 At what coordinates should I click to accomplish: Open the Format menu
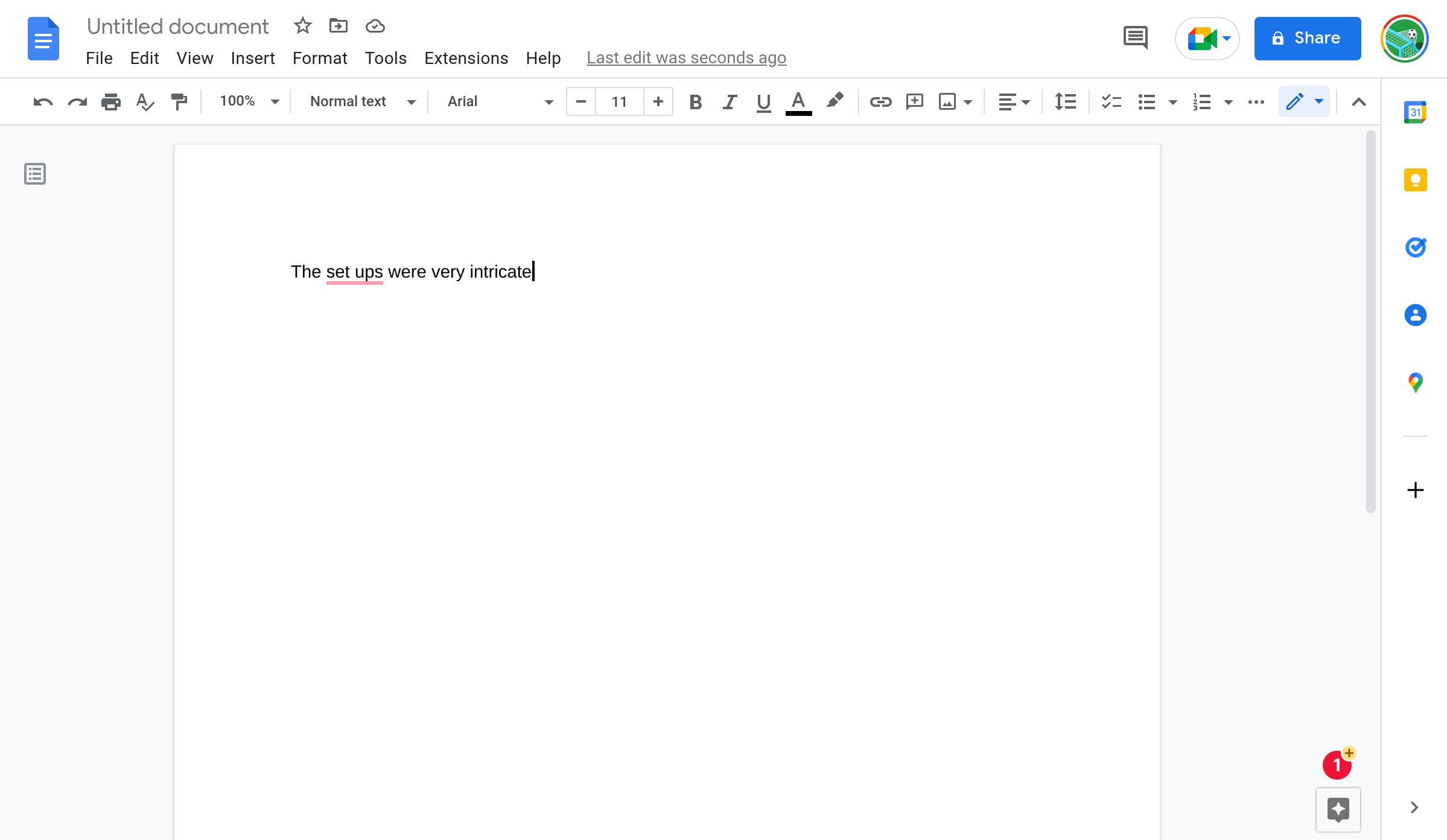(x=320, y=57)
